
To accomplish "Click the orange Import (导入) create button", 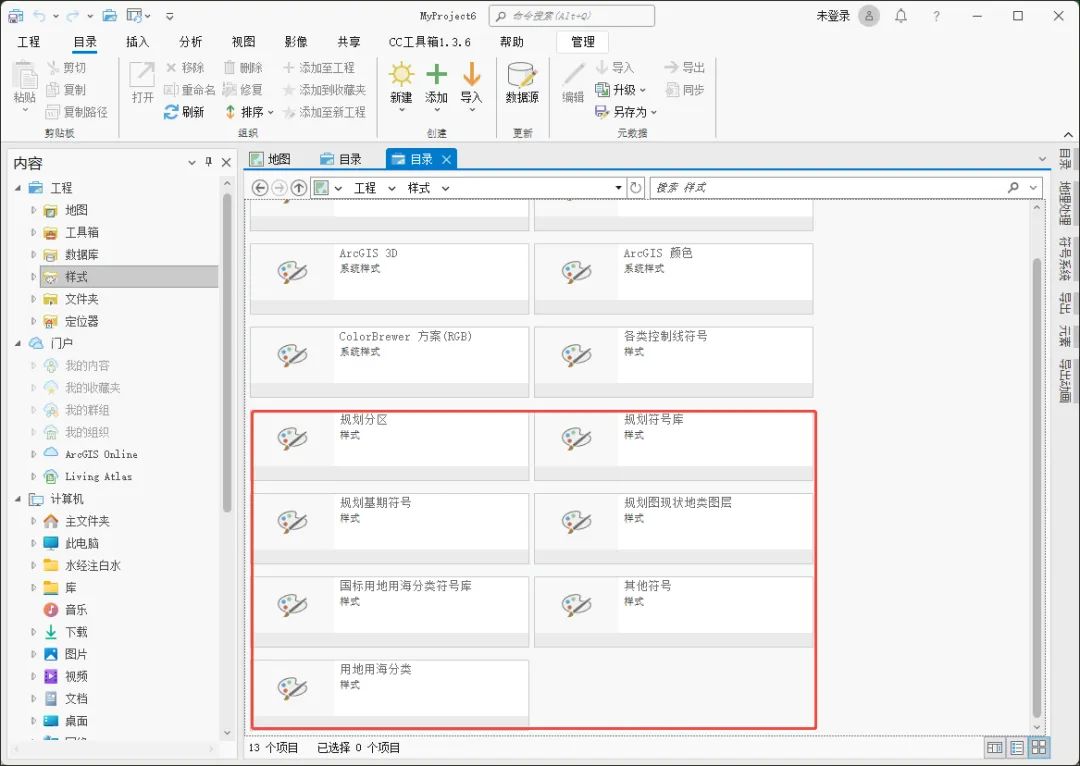I will tap(471, 86).
